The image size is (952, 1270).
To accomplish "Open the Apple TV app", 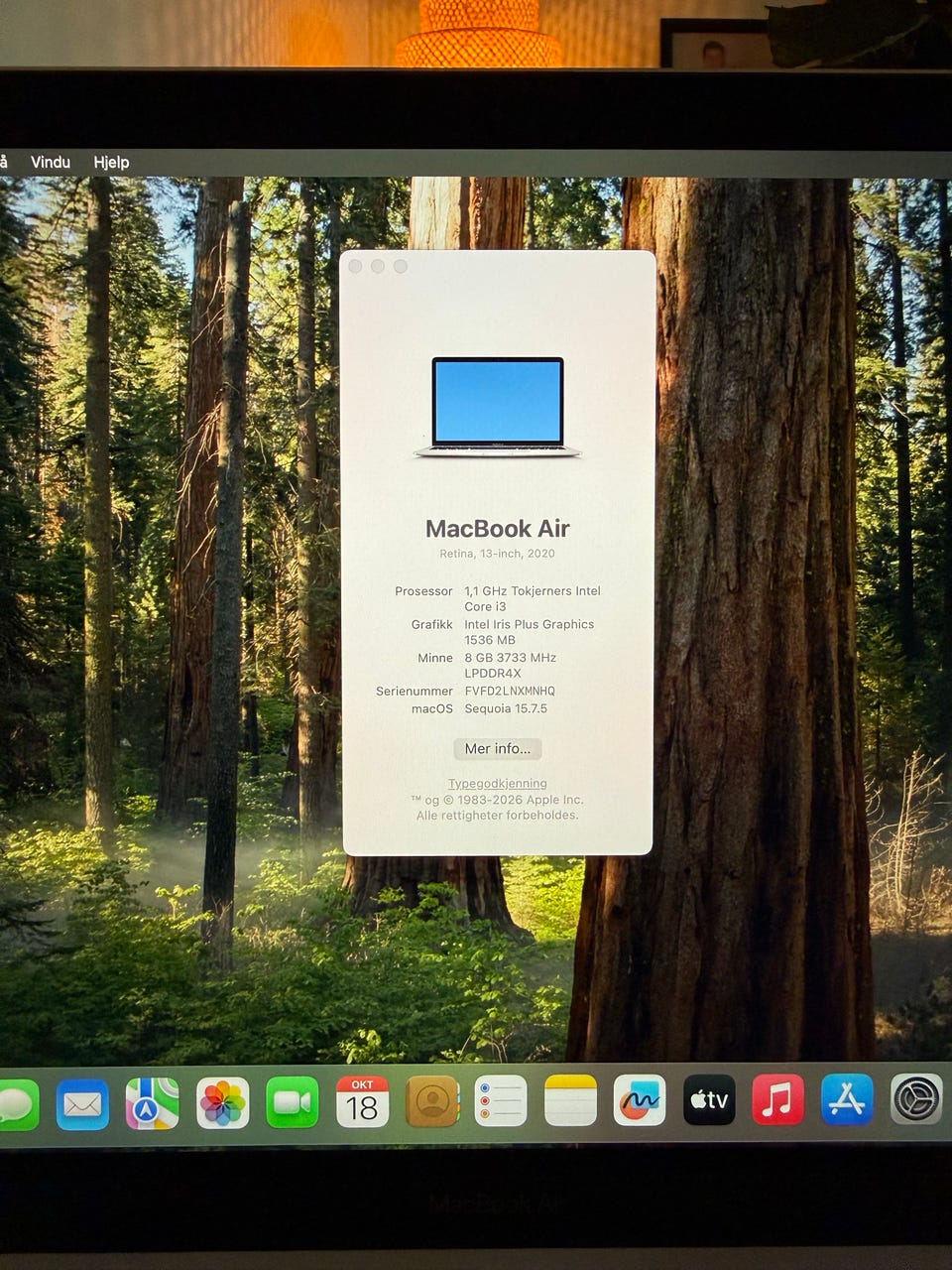I will (709, 1099).
